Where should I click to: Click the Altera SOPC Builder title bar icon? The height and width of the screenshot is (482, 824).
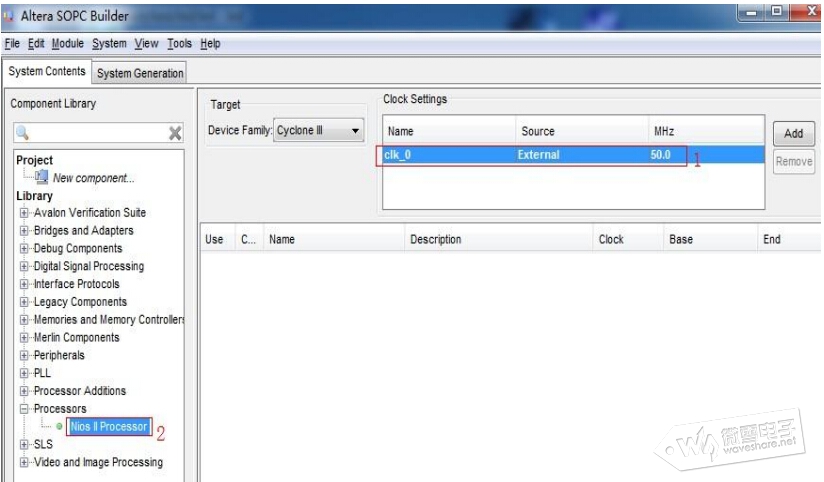(x=11, y=15)
